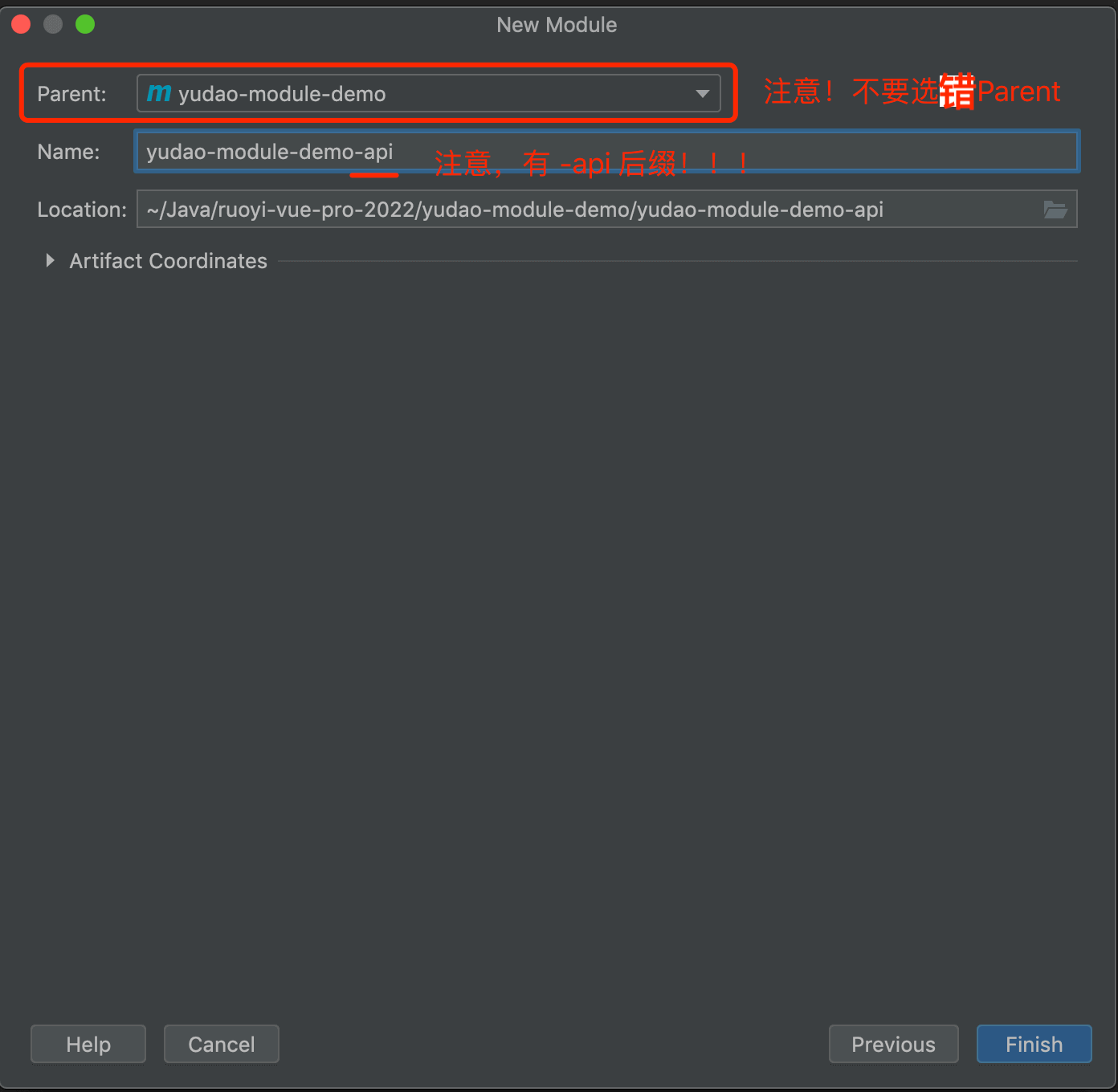
Task: Go back with the Previous button
Action: tap(893, 1044)
